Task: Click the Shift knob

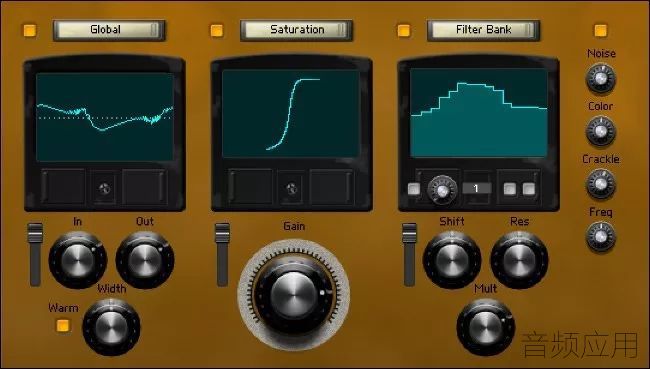Action: (452, 260)
